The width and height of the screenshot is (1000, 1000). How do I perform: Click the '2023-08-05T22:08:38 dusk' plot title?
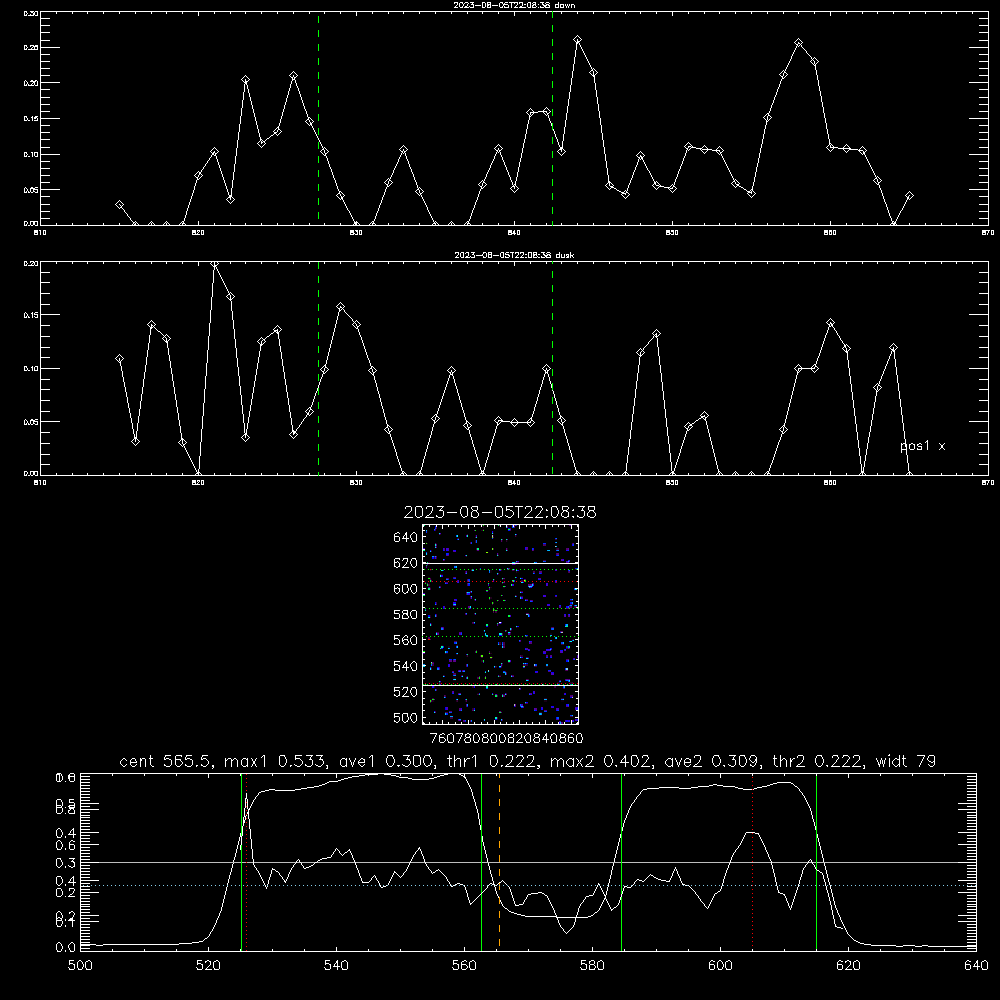[514, 255]
